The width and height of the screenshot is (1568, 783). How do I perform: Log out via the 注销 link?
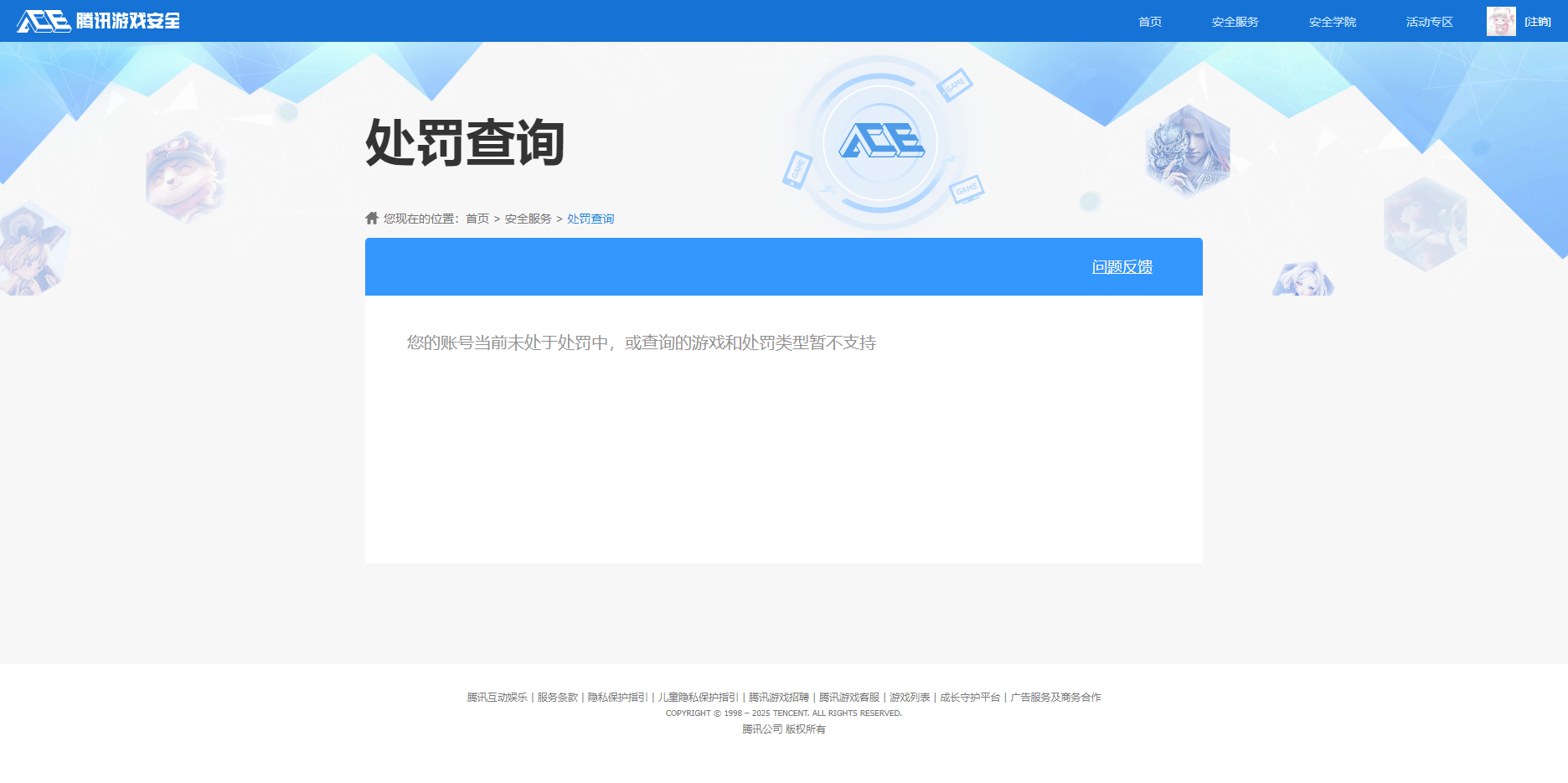pos(1538,22)
